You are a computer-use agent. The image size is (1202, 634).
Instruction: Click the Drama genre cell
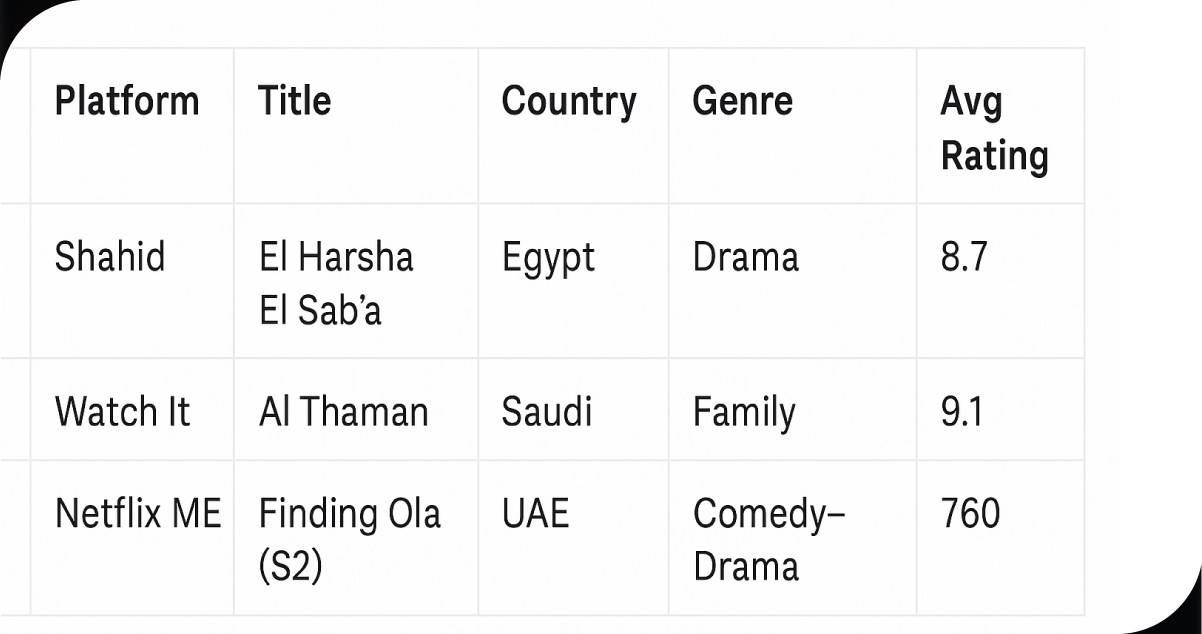tap(745, 258)
